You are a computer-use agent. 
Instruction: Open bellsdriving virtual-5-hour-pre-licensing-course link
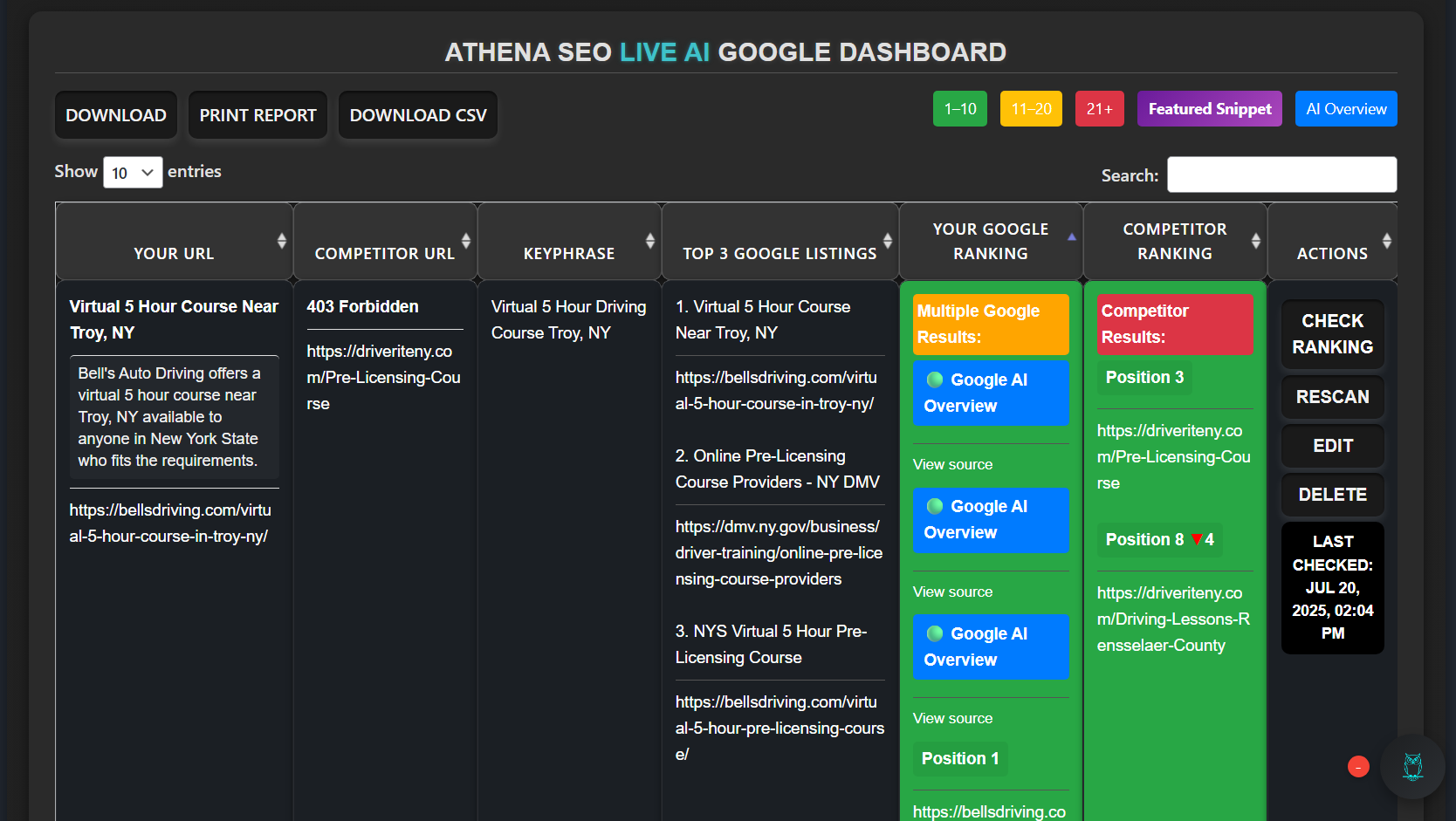tap(780, 729)
